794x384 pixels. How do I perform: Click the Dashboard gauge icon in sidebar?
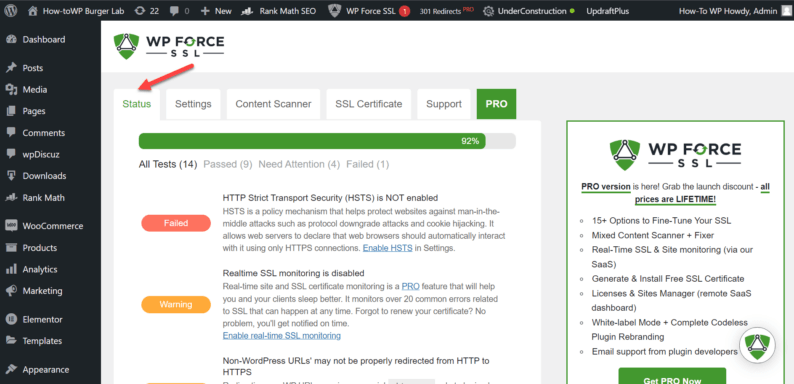12,40
